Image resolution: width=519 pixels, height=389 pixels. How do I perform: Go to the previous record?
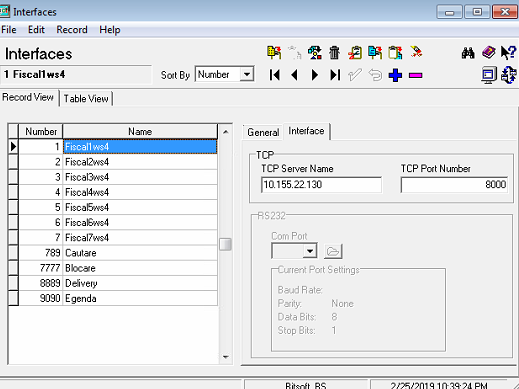(294, 75)
